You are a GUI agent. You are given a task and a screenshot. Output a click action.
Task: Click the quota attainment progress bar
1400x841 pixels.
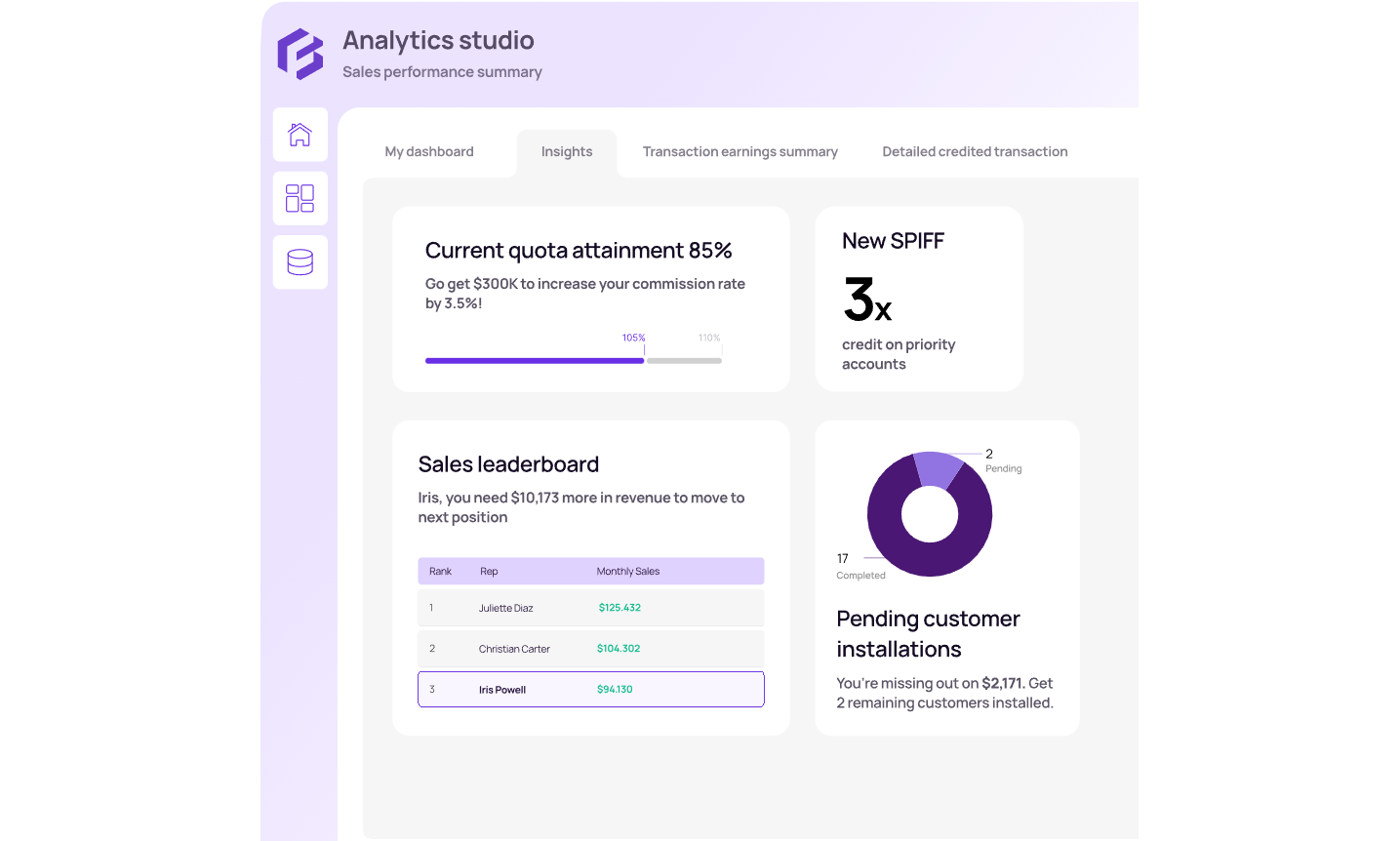click(574, 361)
